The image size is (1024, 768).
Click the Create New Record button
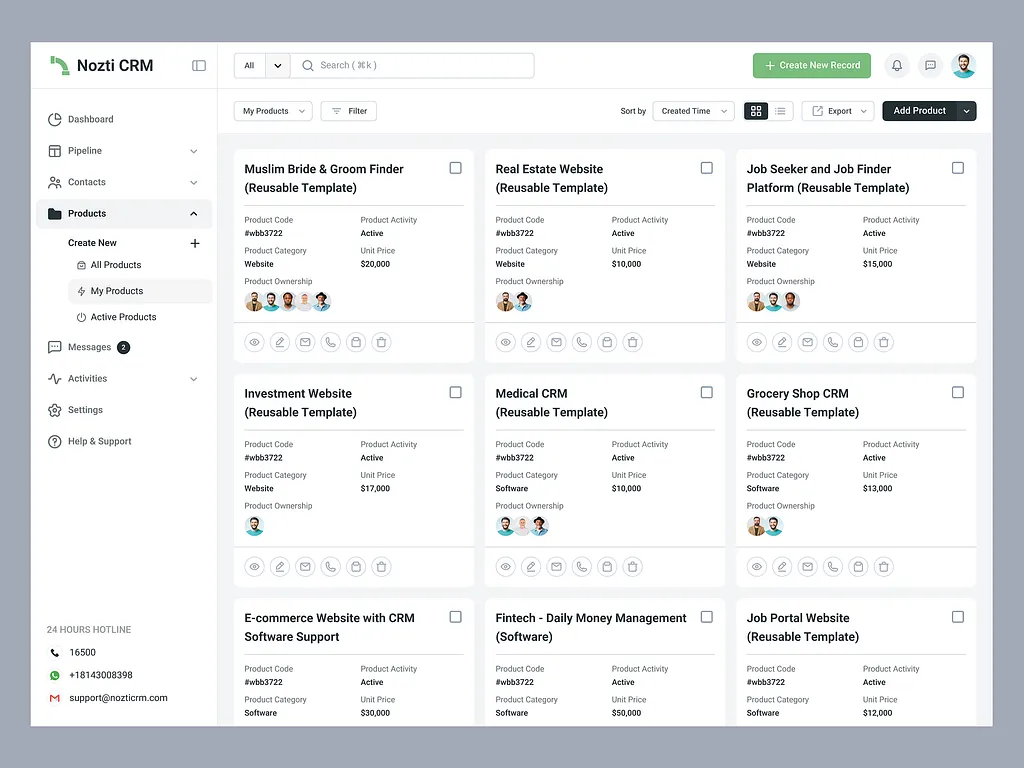811,65
